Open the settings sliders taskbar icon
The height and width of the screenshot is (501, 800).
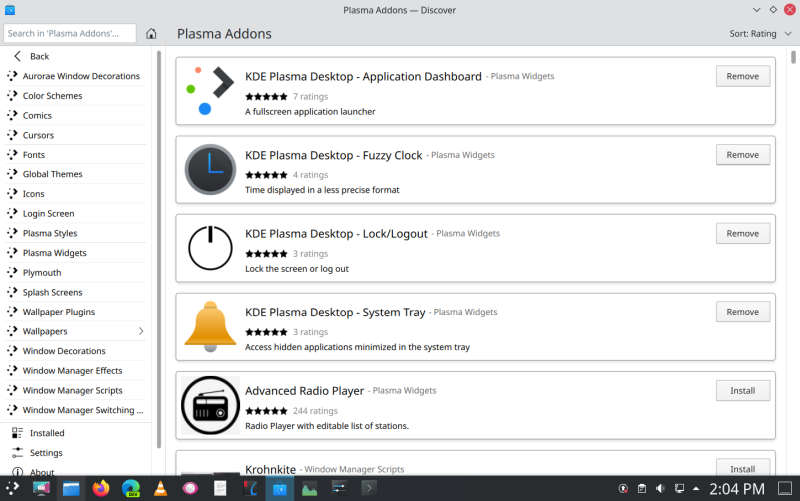click(339, 488)
